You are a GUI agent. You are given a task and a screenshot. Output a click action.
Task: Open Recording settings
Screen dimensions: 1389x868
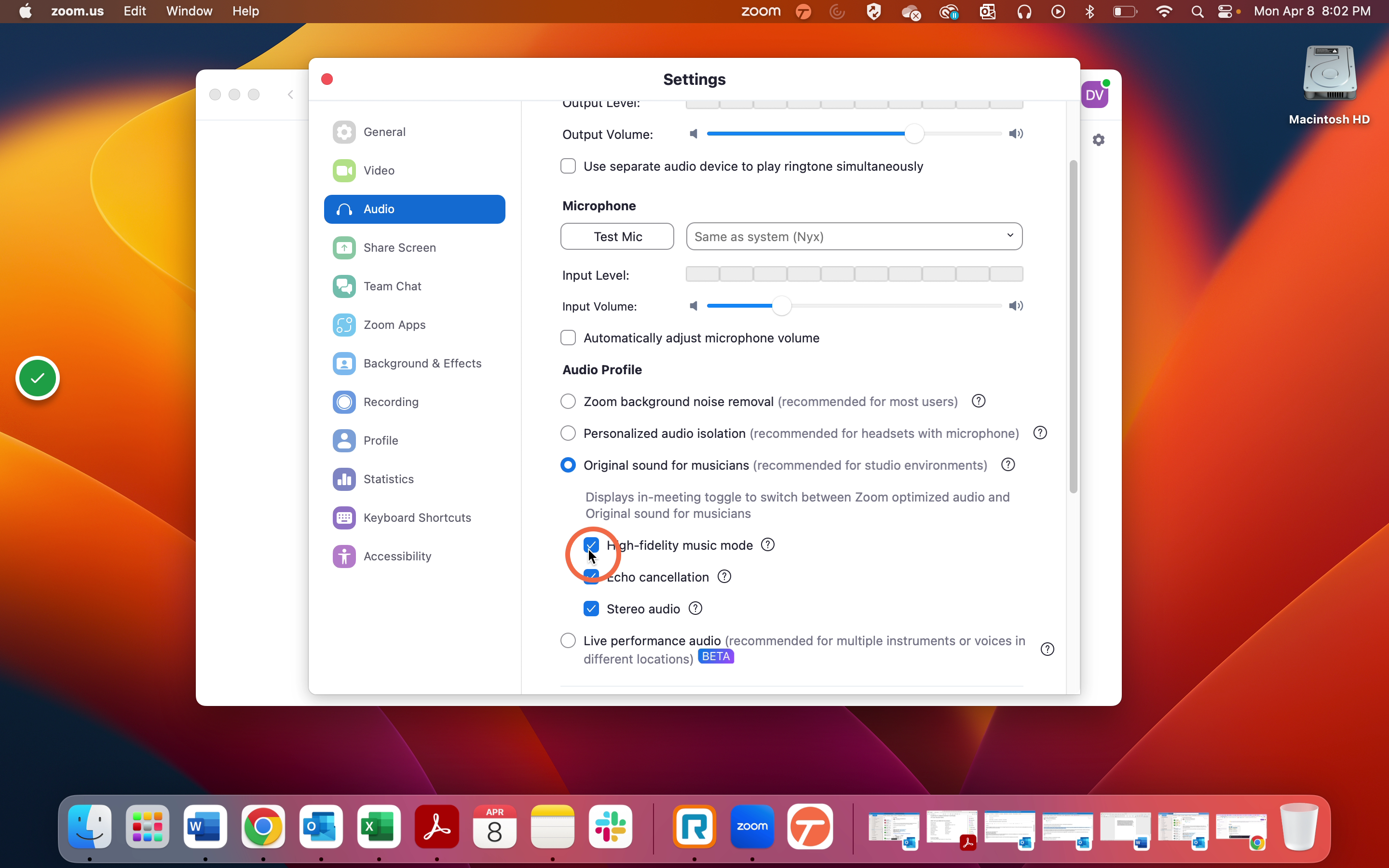[x=414, y=402]
